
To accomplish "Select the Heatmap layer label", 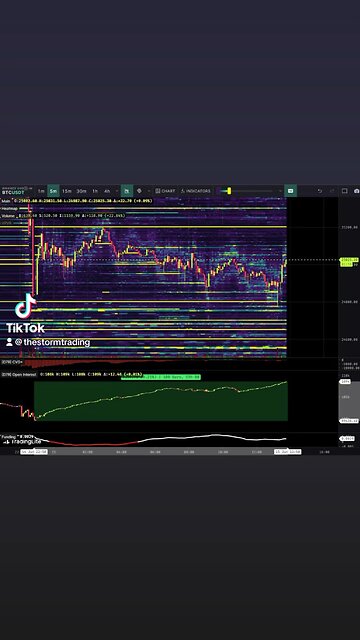I will click(x=10, y=208).
